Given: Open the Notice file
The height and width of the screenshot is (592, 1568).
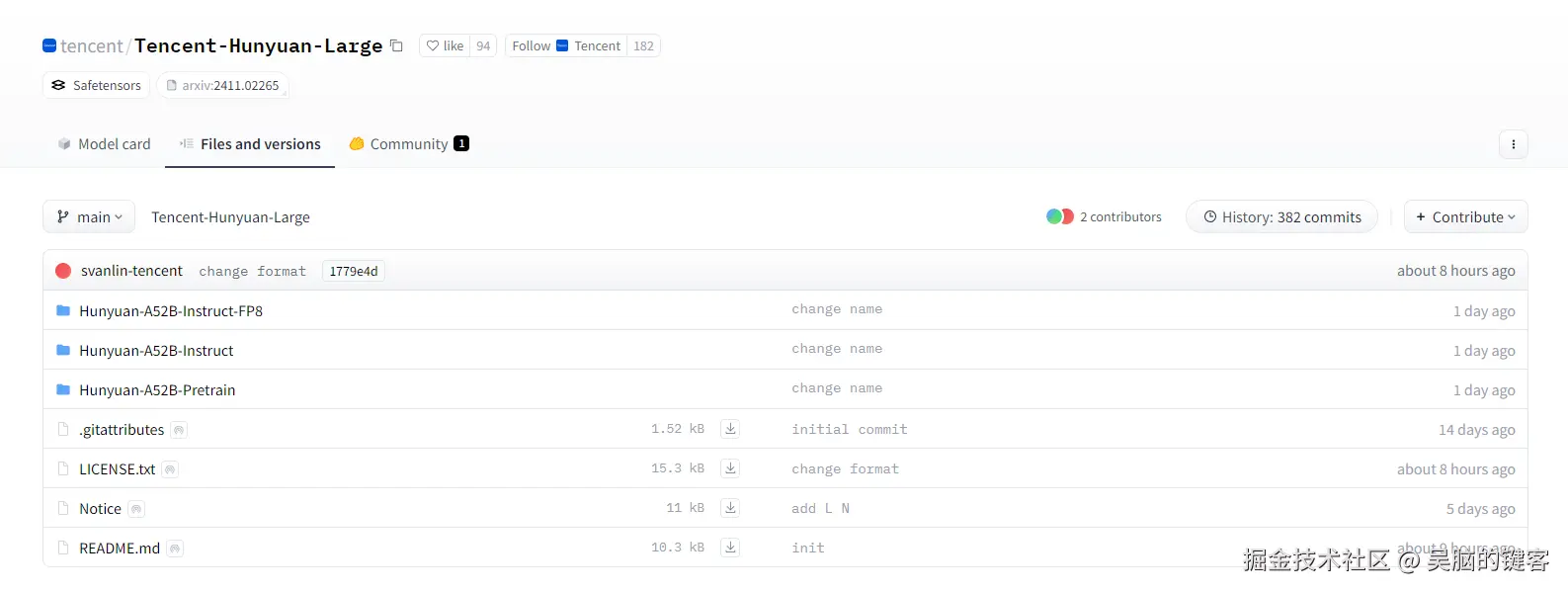Looking at the screenshot, I should click(100, 508).
